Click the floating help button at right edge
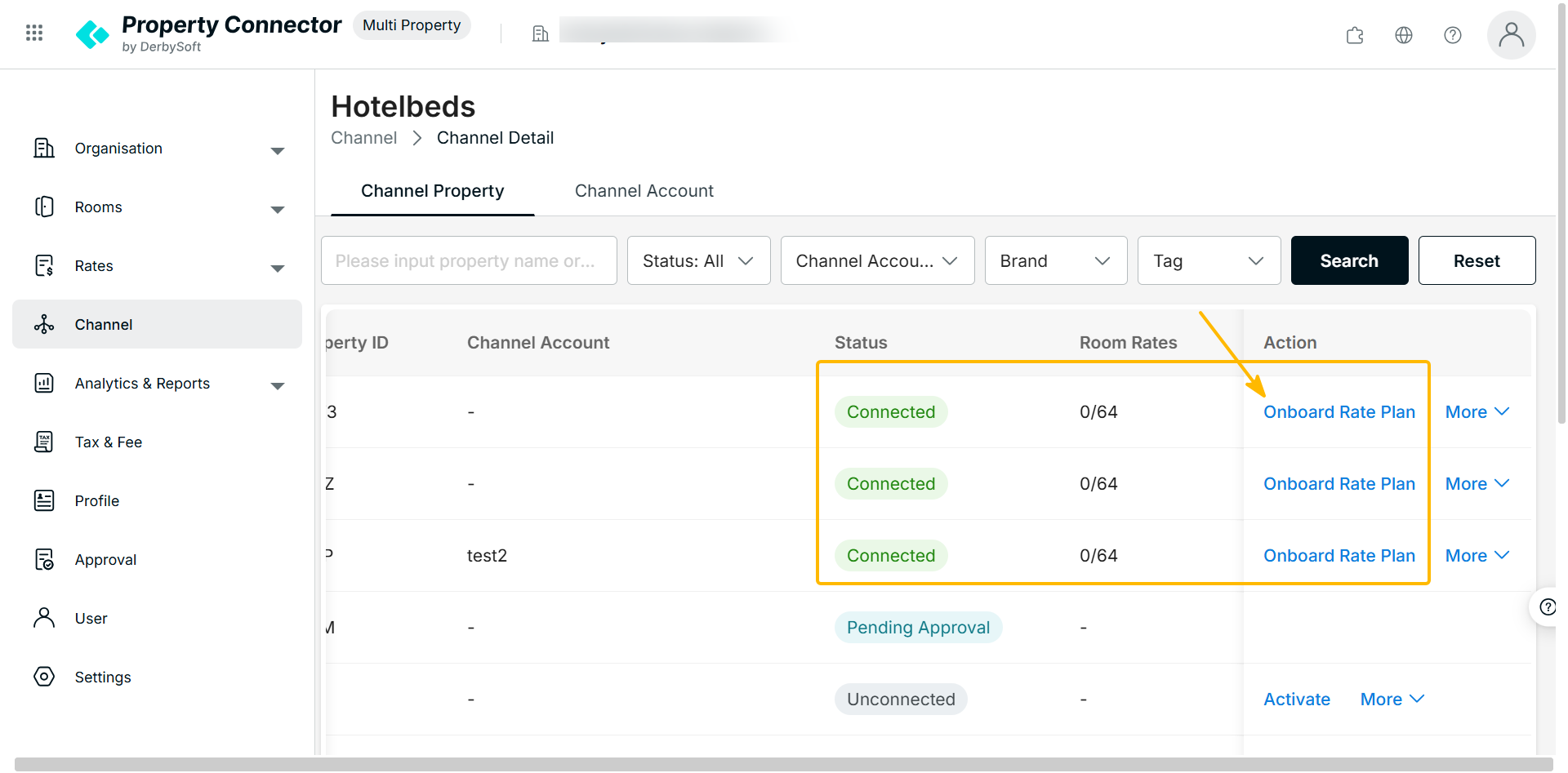1568x773 pixels. pyautogui.click(x=1545, y=606)
